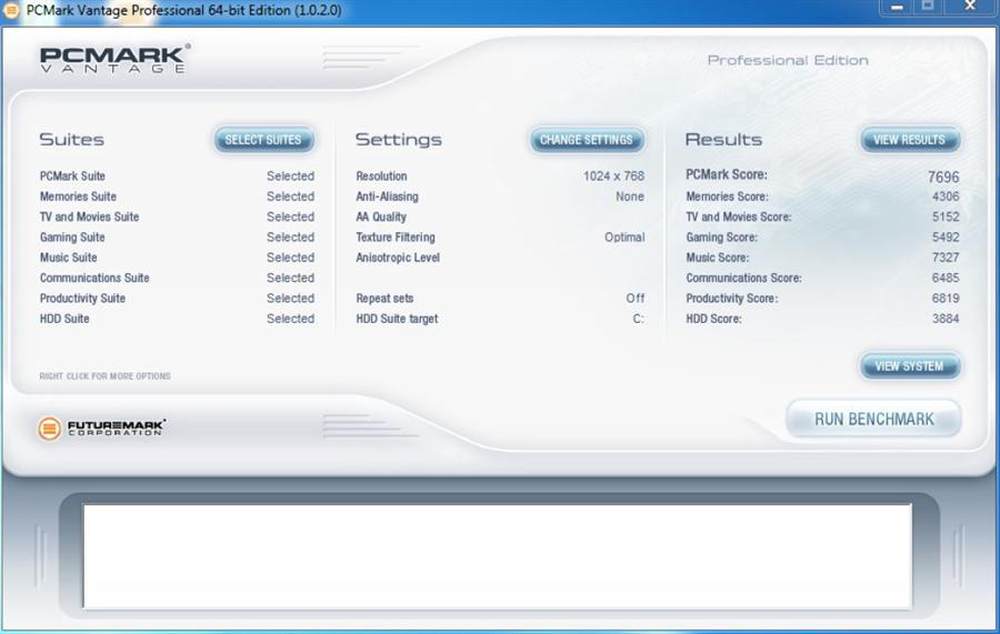Click the View System button
This screenshot has height=634, width=1000.
click(x=909, y=366)
